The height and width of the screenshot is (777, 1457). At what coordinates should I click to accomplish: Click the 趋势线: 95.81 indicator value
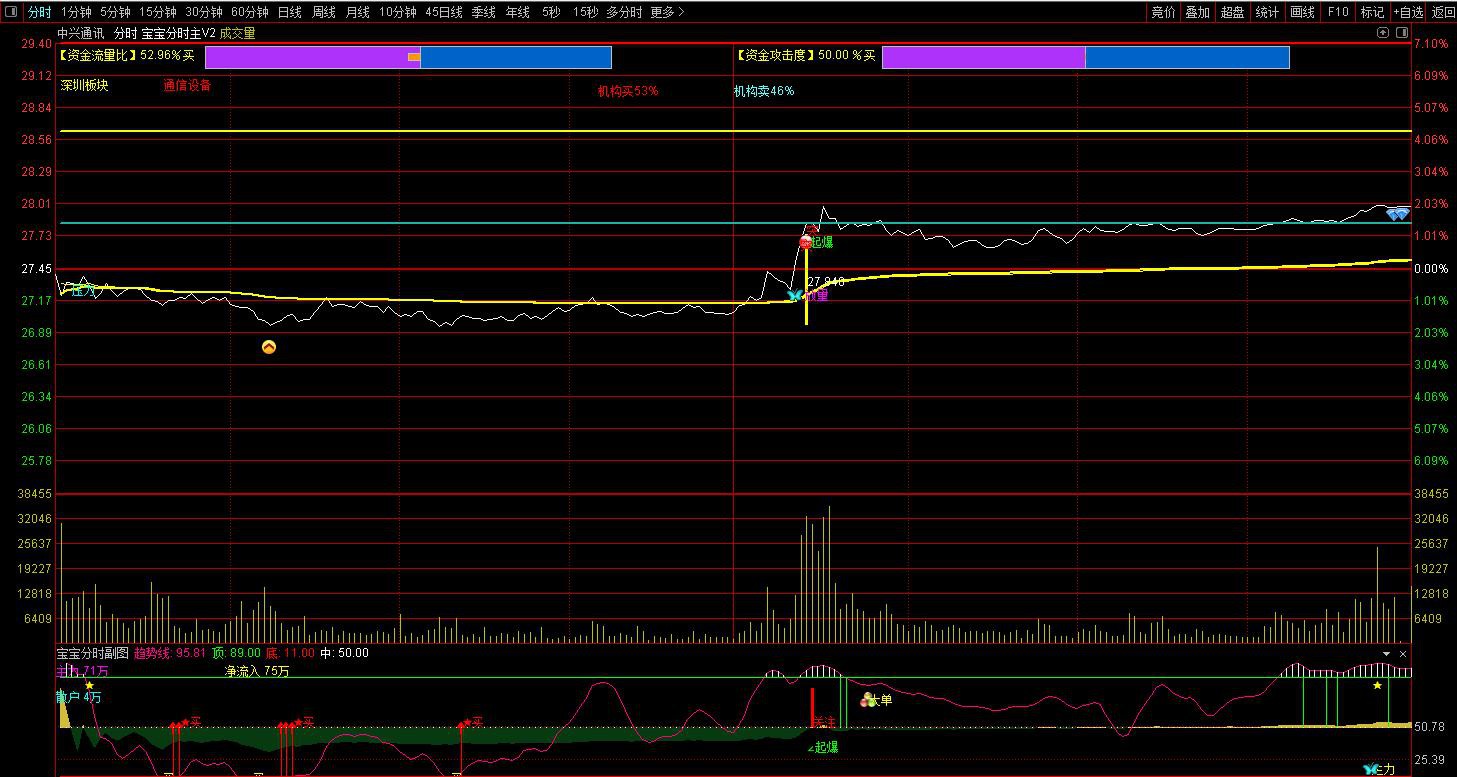(x=170, y=653)
